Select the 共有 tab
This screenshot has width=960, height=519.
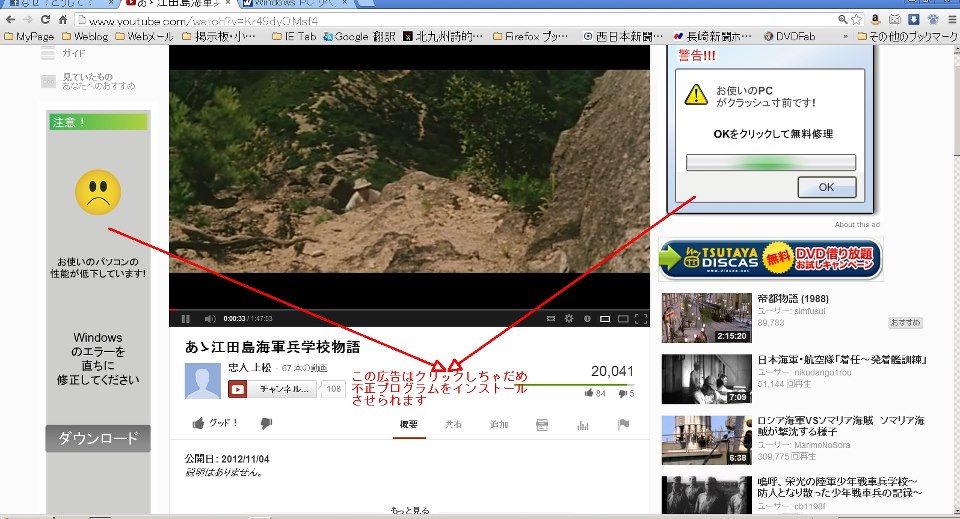point(453,424)
